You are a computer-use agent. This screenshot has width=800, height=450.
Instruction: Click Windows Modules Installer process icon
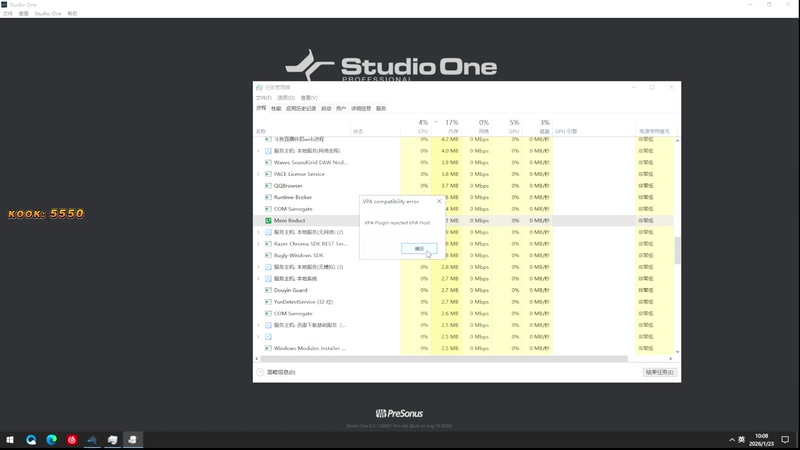268,348
